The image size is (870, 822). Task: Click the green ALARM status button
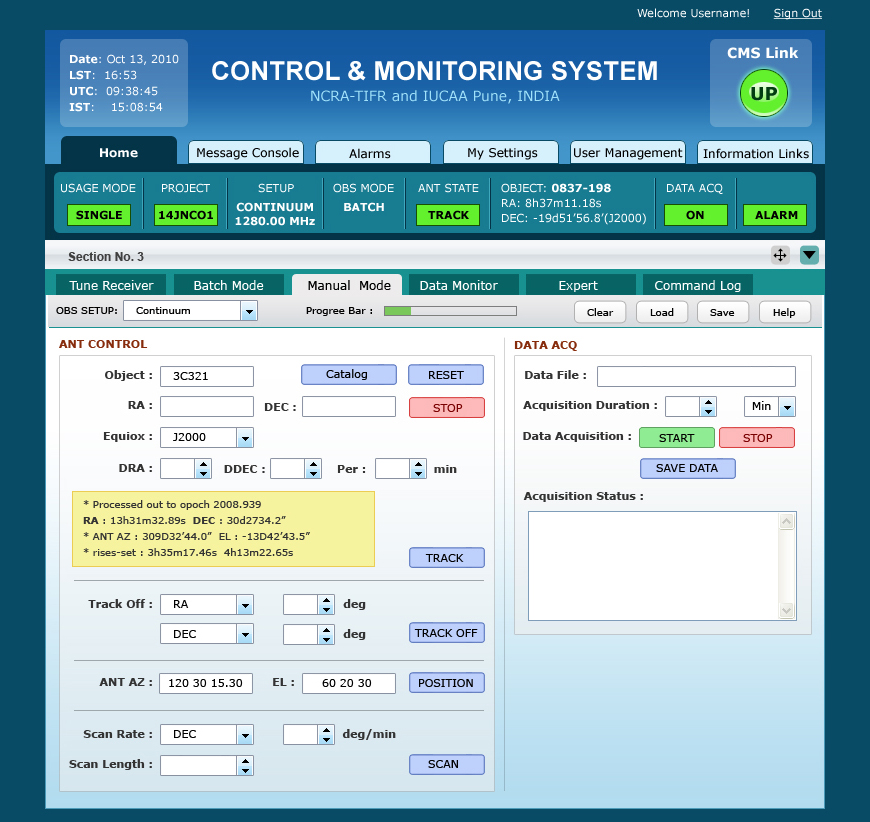(x=775, y=215)
